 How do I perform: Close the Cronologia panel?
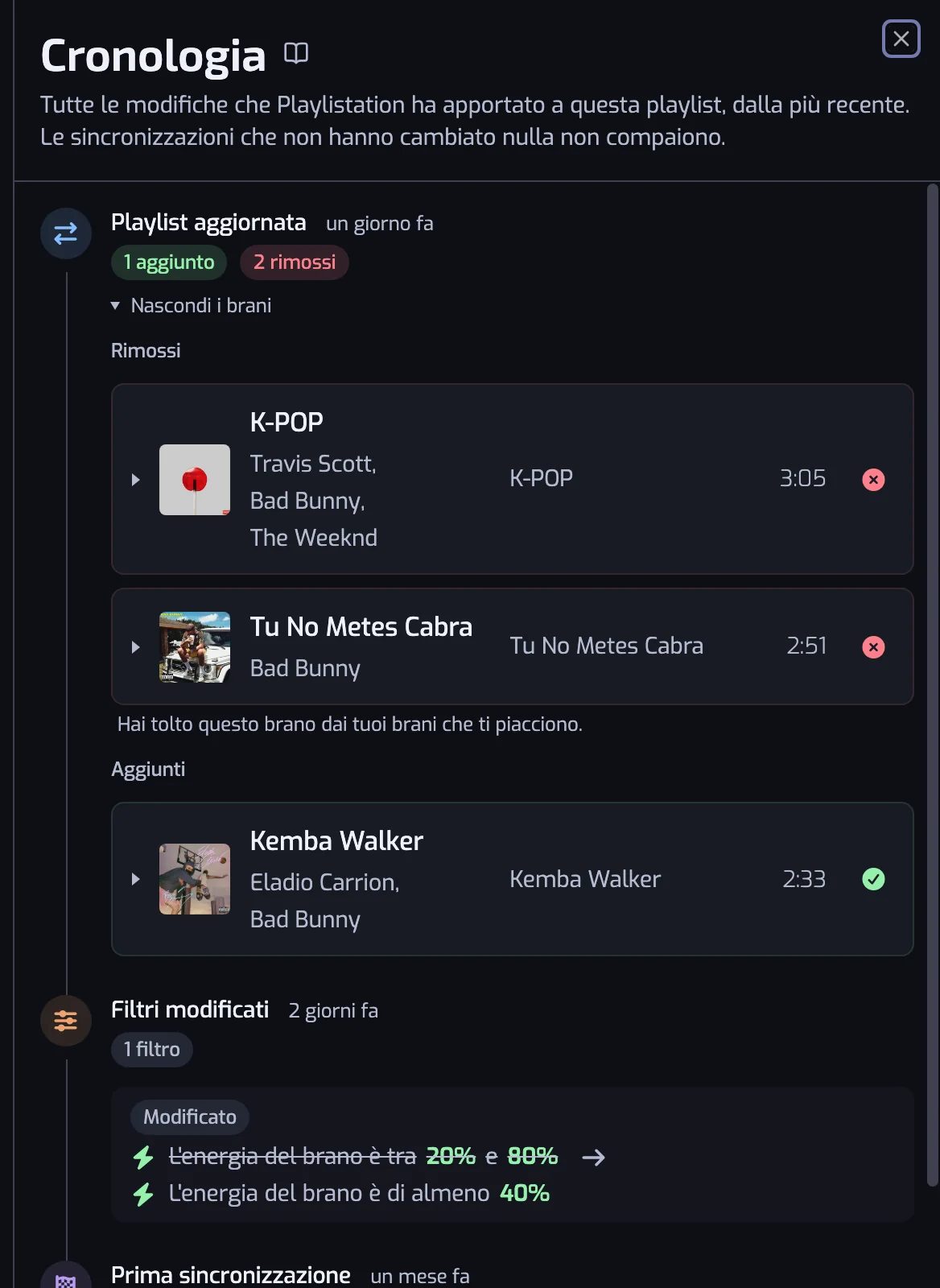click(901, 39)
